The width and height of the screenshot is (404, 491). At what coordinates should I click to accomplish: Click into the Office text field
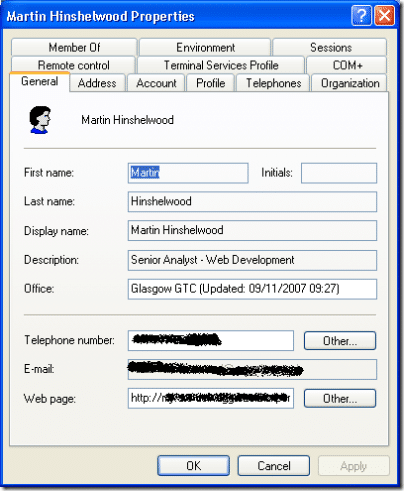pyautogui.click(x=252, y=289)
